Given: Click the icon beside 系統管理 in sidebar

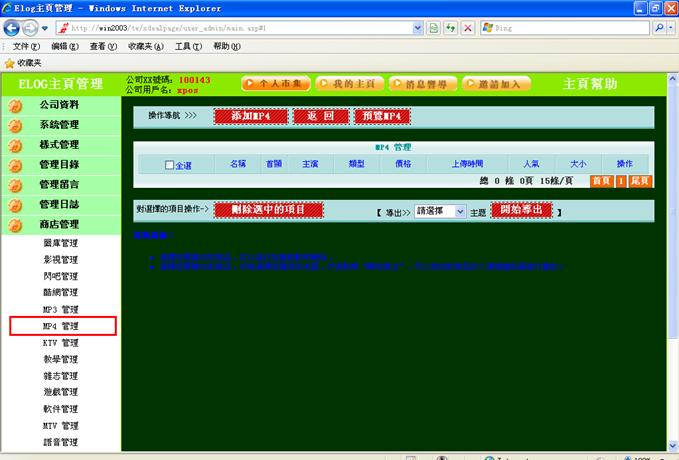Looking at the screenshot, I should (15, 125).
